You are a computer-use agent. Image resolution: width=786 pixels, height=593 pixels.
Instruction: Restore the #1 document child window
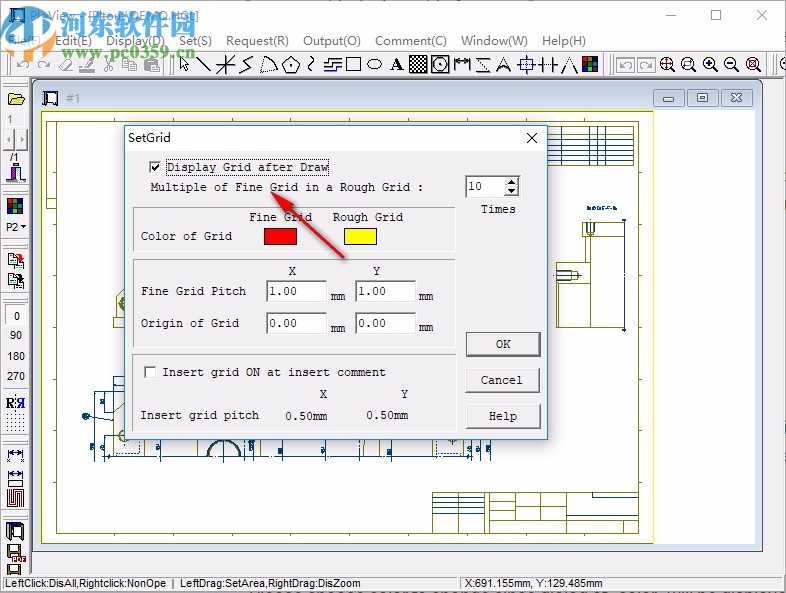point(702,98)
